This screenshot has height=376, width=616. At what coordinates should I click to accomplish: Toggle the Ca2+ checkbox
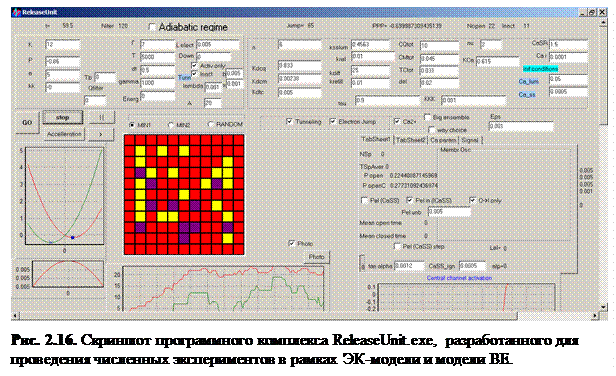tap(397, 121)
